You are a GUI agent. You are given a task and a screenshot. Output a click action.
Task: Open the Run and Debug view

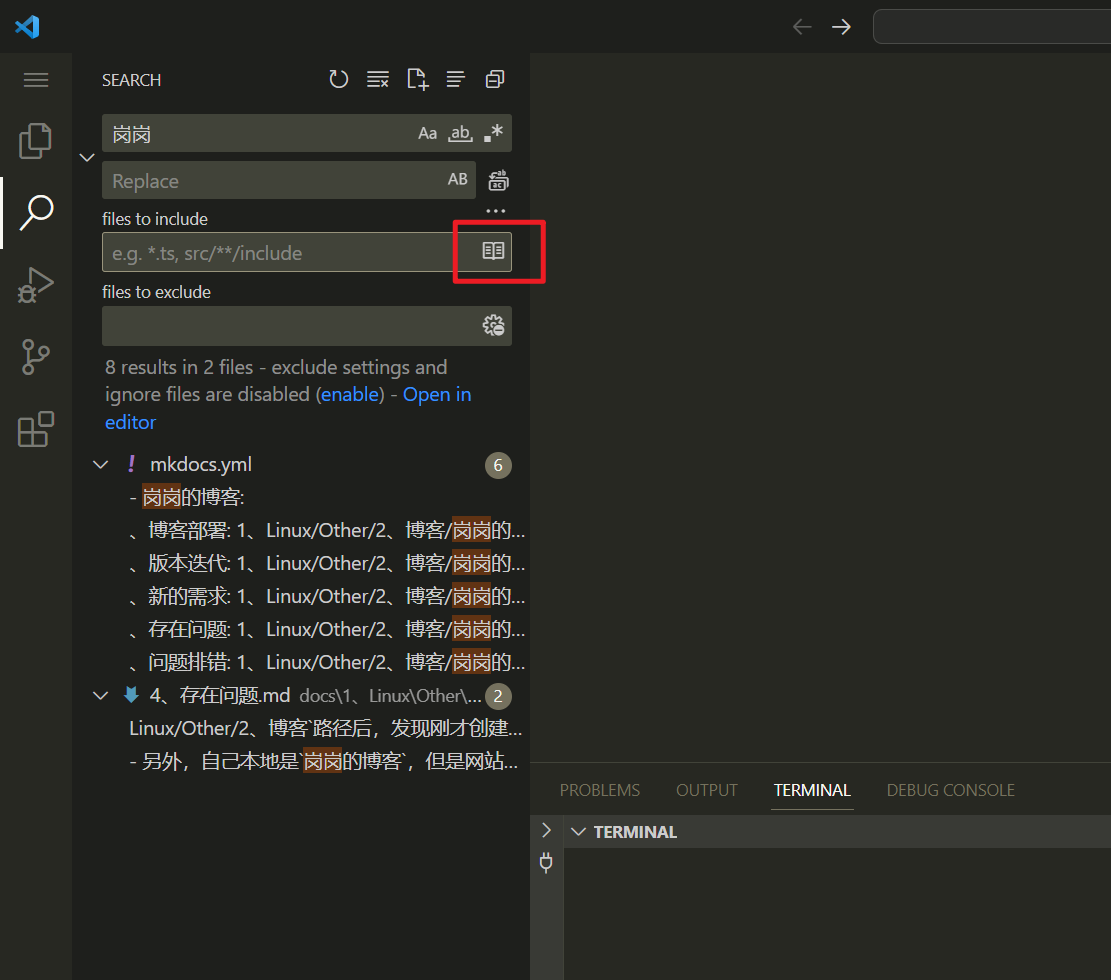(x=35, y=285)
